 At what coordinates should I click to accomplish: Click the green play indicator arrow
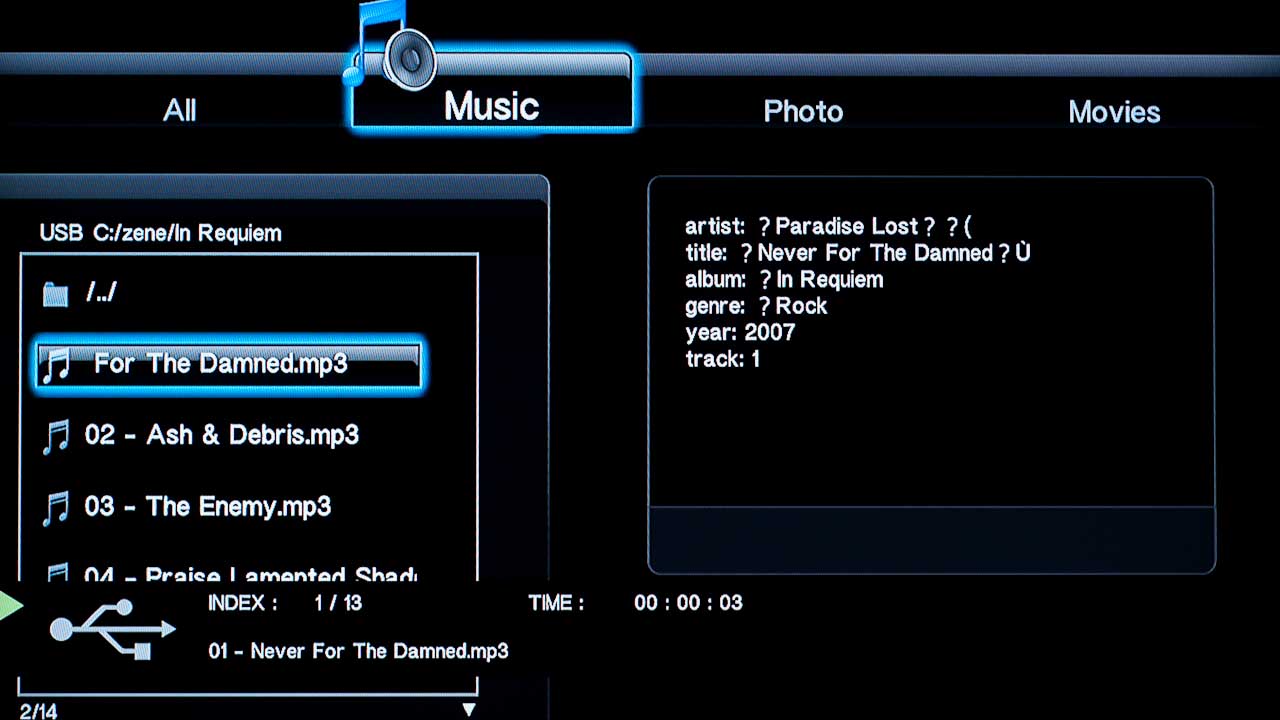10,605
